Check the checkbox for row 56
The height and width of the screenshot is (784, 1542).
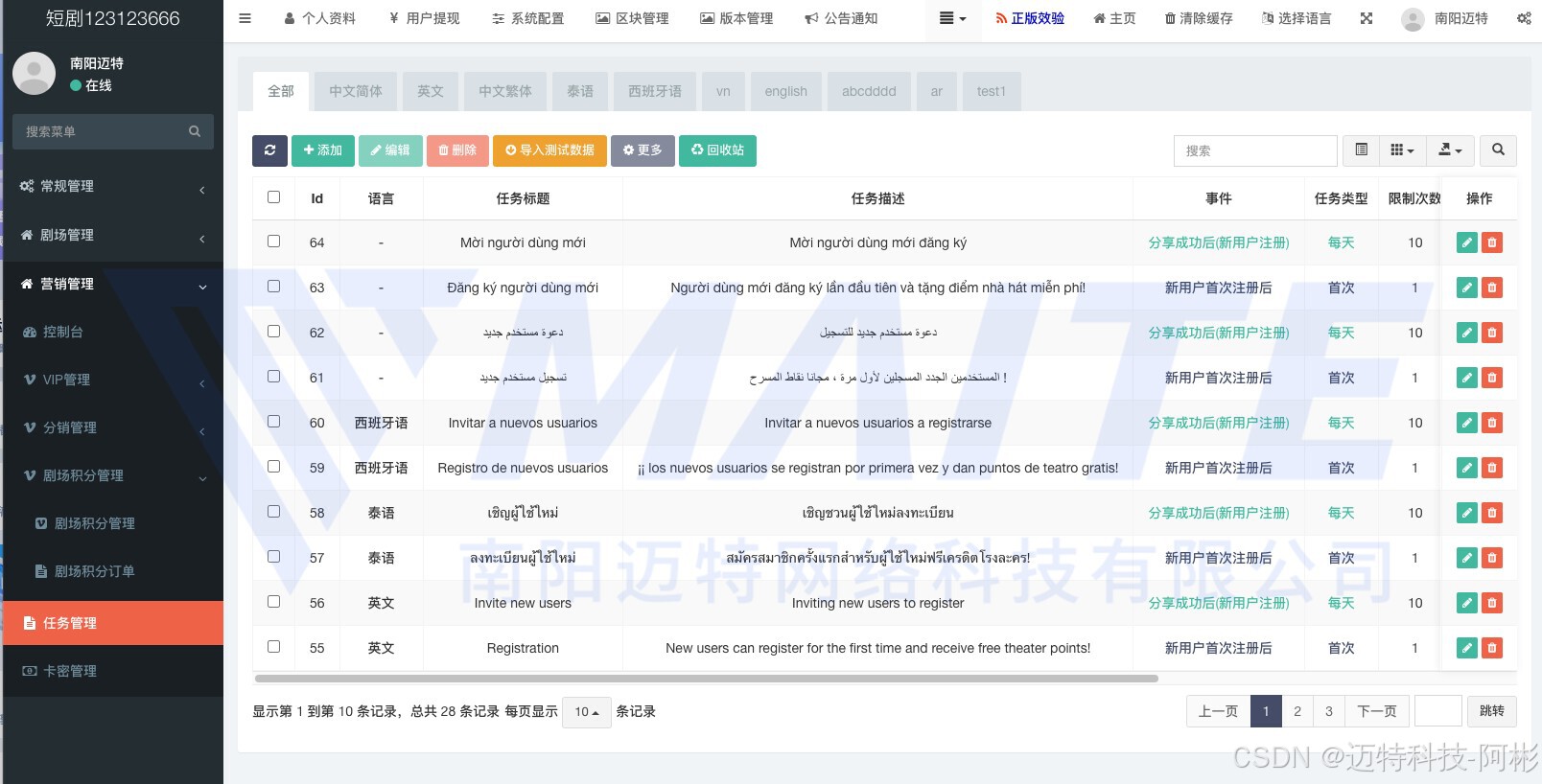pyautogui.click(x=273, y=602)
